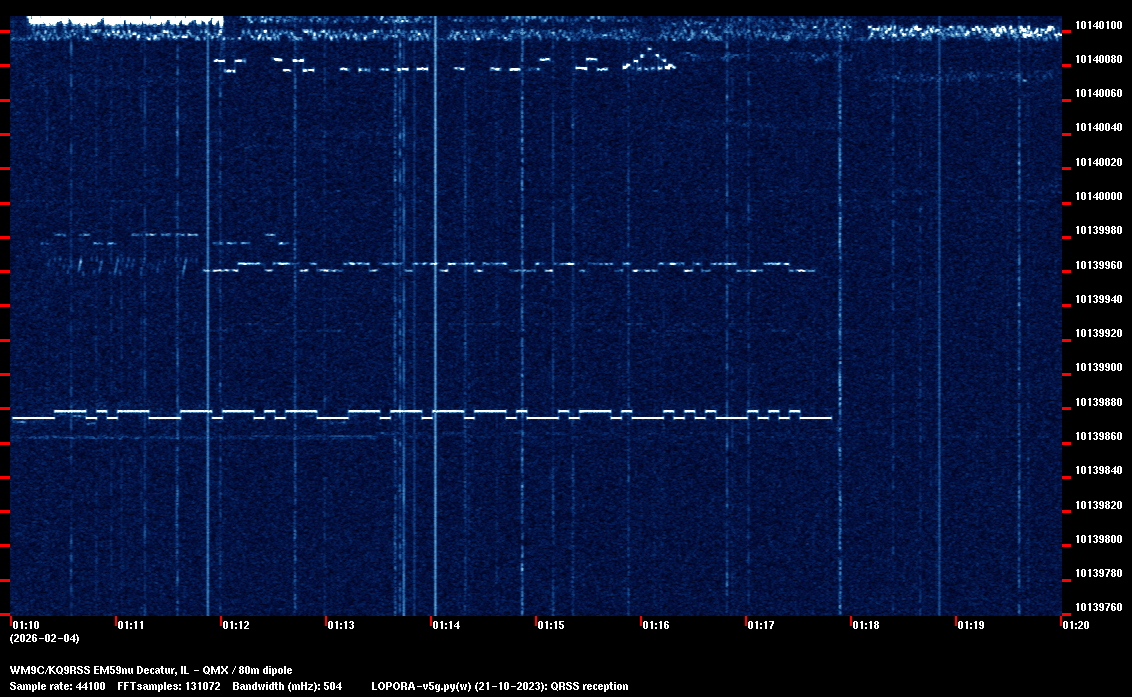Click the signal trace near 10139960
Viewport: 1132px width, 697px height.
(x=500, y=269)
